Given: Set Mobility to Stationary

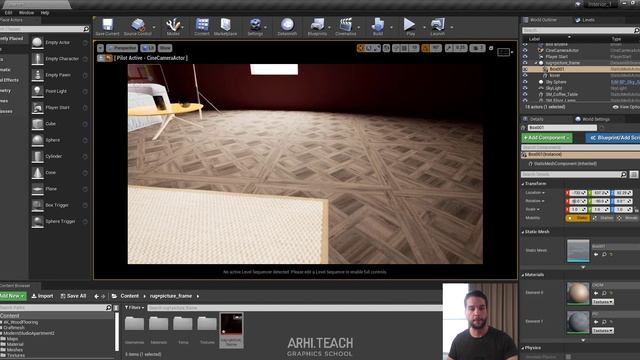Looking at the screenshot, I should 603,218.
